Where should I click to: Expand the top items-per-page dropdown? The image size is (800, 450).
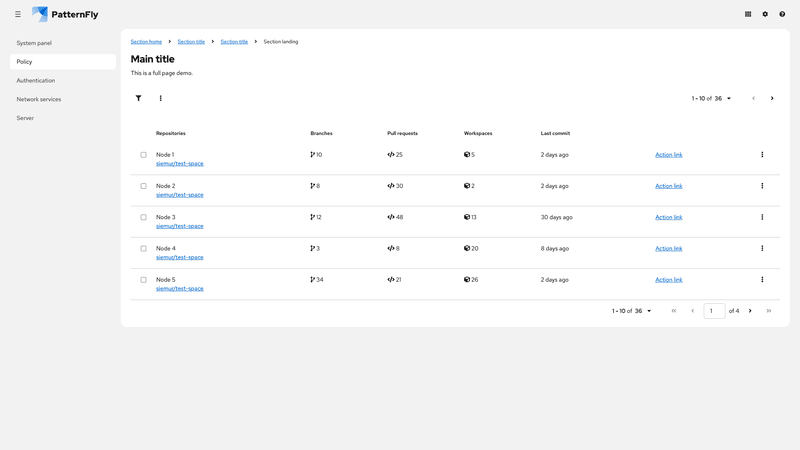point(712,98)
